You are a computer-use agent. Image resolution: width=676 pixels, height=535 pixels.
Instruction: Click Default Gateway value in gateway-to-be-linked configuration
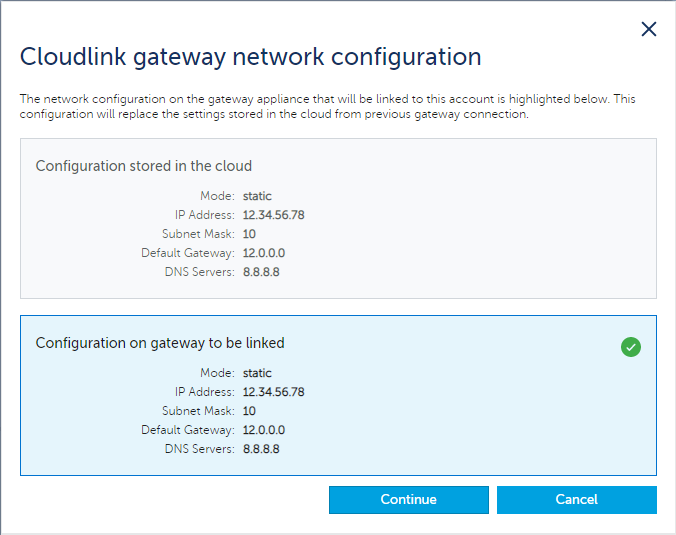point(264,430)
